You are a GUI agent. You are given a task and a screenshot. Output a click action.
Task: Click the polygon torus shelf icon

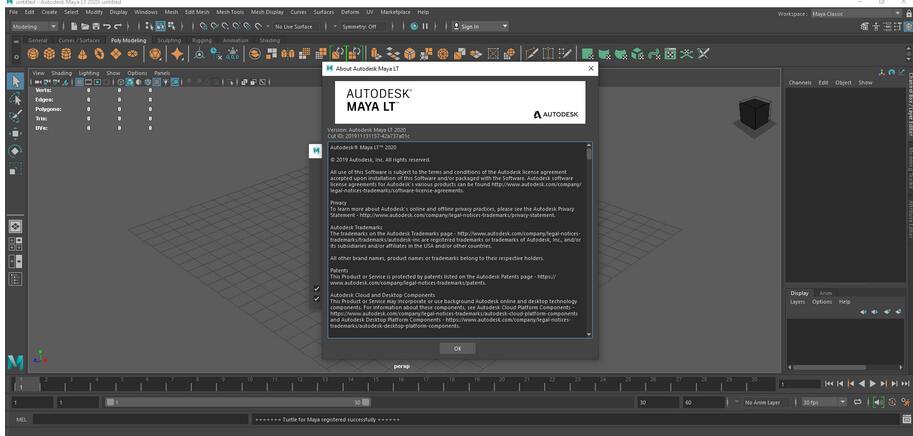(99, 54)
